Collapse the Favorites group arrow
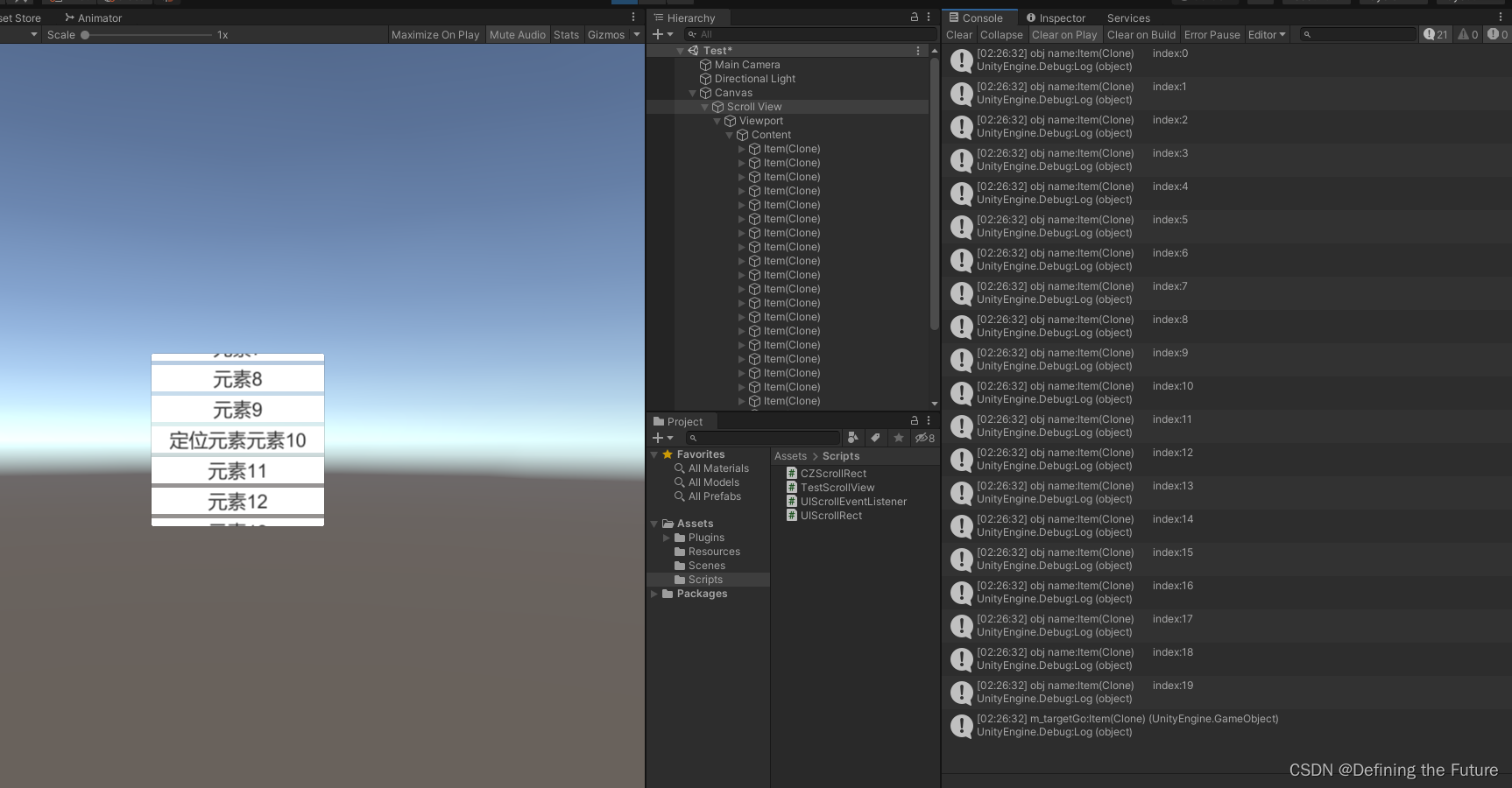This screenshot has height=788, width=1512. [x=654, y=454]
